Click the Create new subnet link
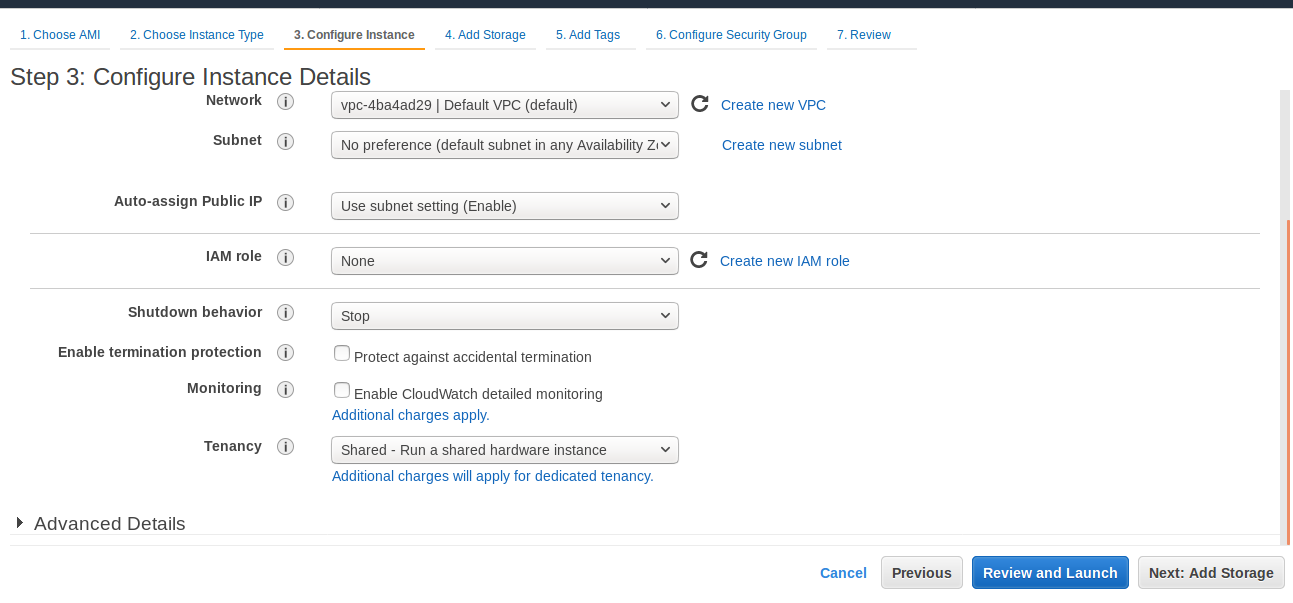 (x=782, y=145)
